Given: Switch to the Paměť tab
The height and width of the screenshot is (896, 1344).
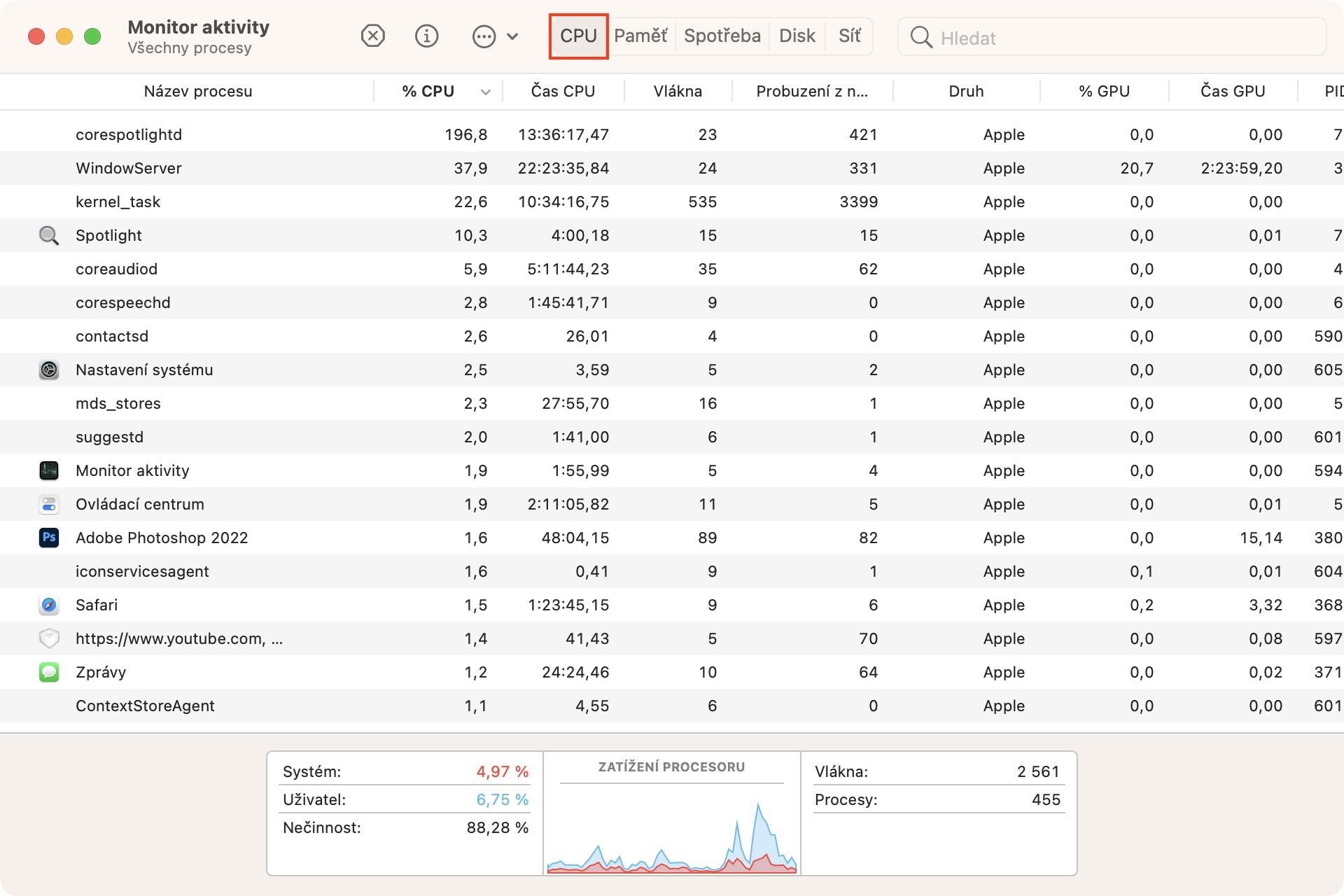Looking at the screenshot, I should pyautogui.click(x=640, y=36).
